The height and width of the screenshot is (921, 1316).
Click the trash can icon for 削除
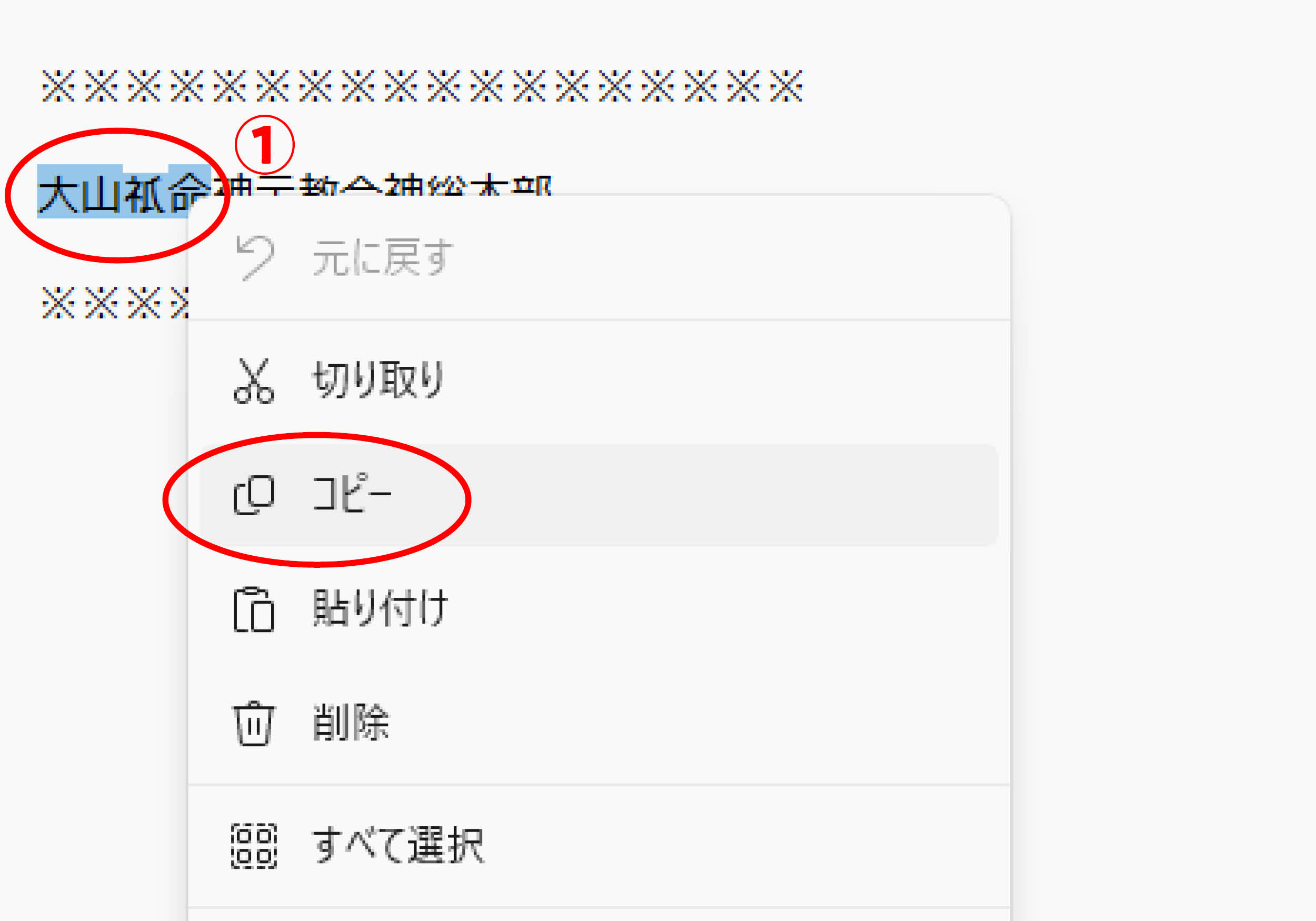click(x=253, y=723)
